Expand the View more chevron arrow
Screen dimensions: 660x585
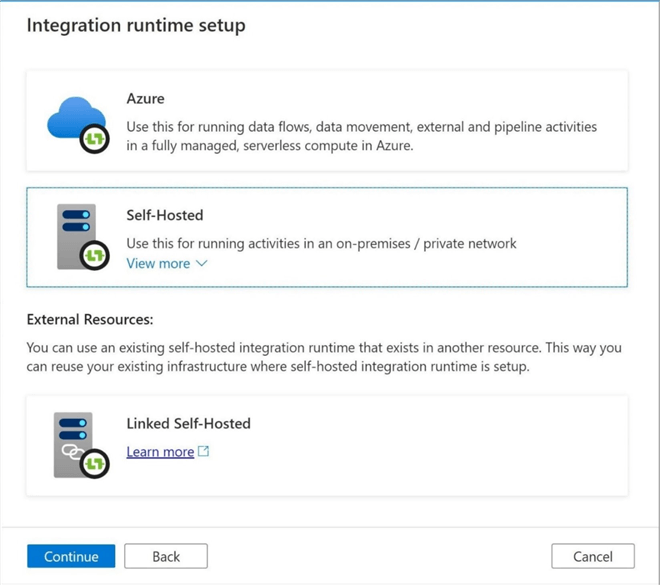[x=201, y=264]
